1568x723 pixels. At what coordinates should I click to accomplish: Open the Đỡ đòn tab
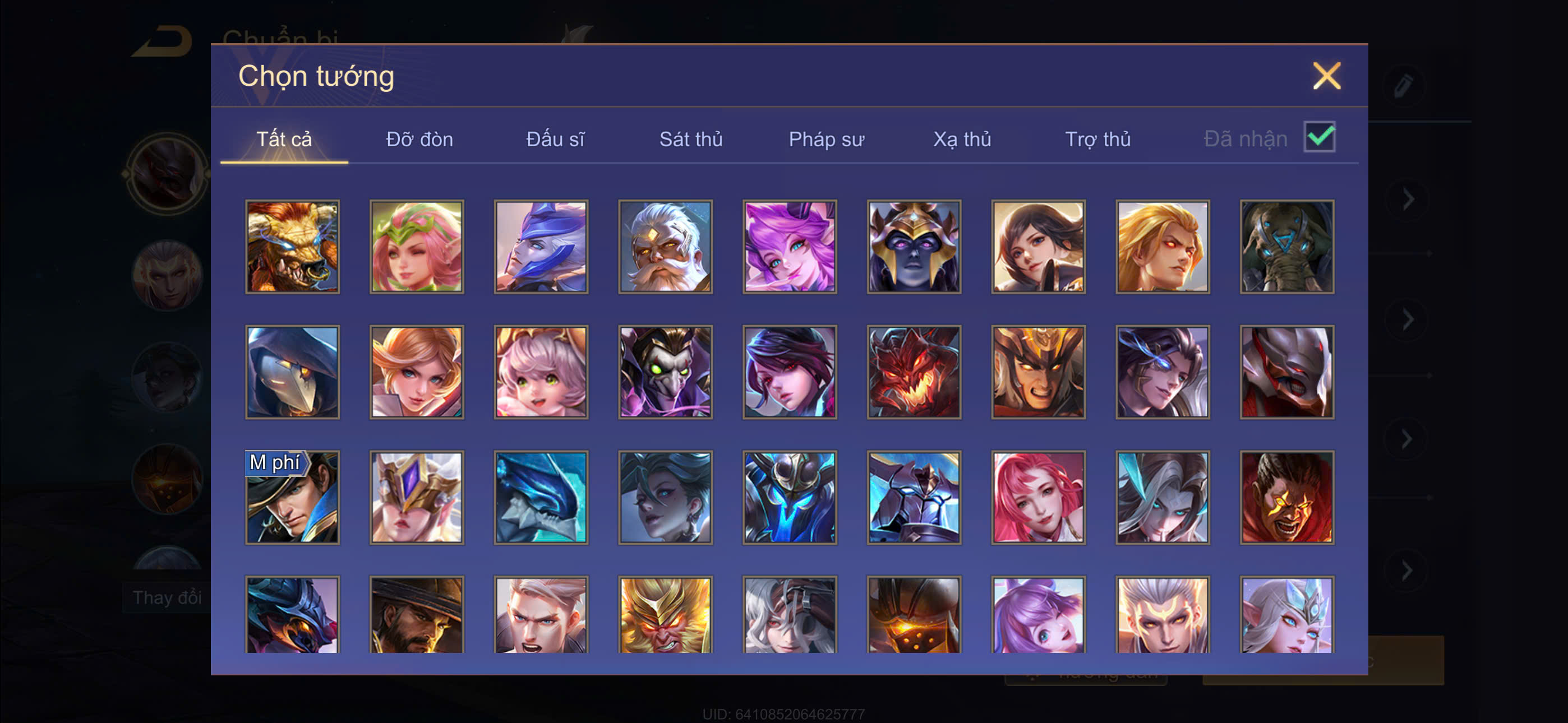tap(419, 139)
